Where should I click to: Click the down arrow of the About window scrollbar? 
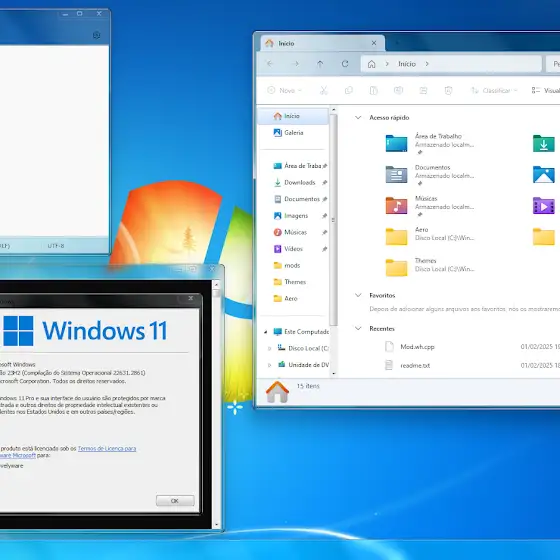tap(216, 525)
